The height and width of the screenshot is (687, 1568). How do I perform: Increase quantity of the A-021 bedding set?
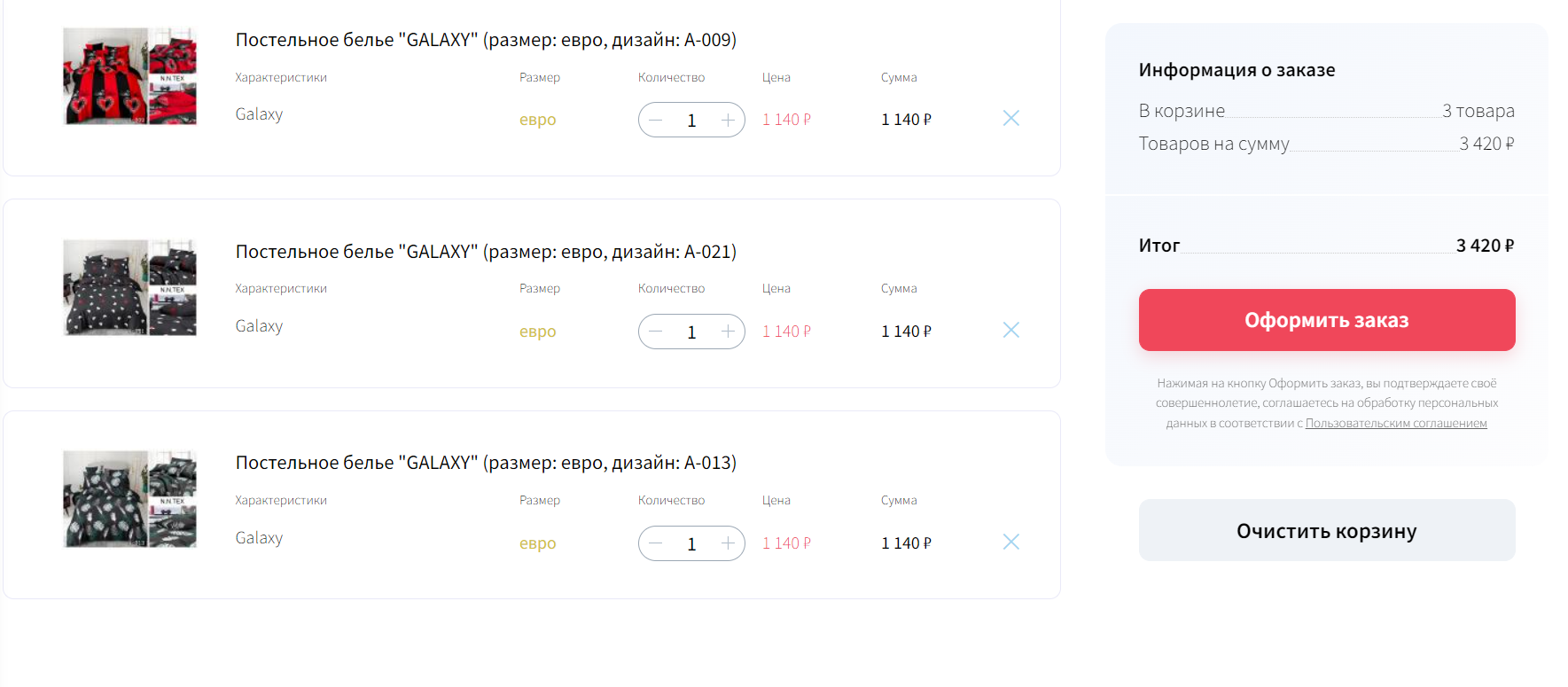[x=728, y=332]
